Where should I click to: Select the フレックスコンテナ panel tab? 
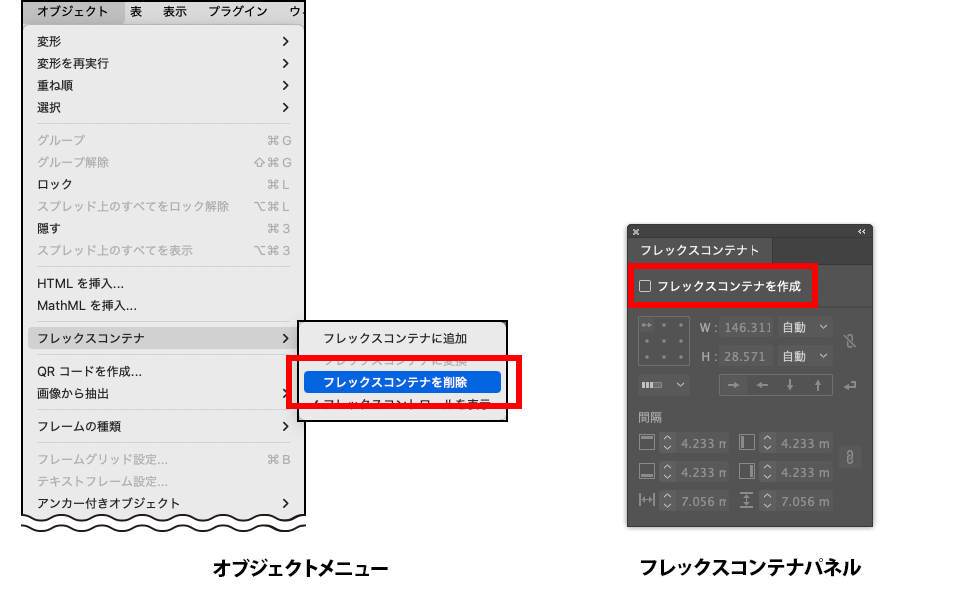point(699,250)
